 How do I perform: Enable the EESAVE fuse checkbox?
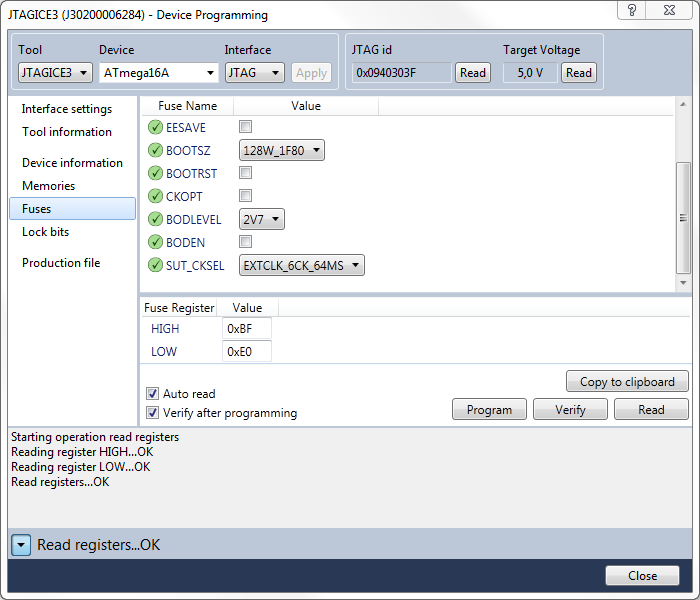[x=245, y=127]
